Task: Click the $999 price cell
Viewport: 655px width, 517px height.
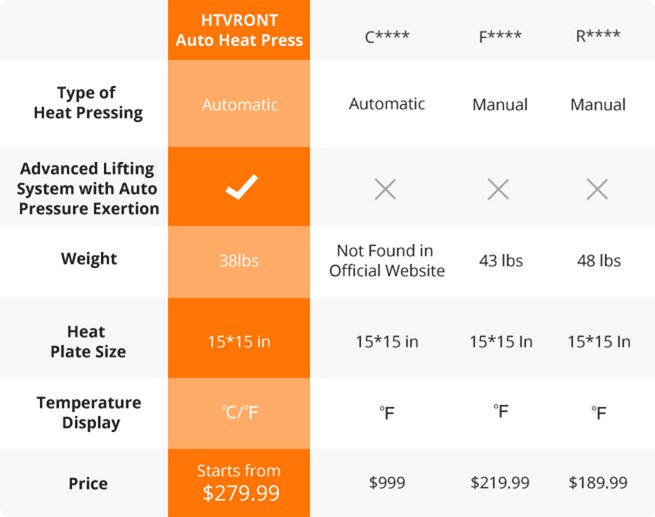Action: click(386, 483)
